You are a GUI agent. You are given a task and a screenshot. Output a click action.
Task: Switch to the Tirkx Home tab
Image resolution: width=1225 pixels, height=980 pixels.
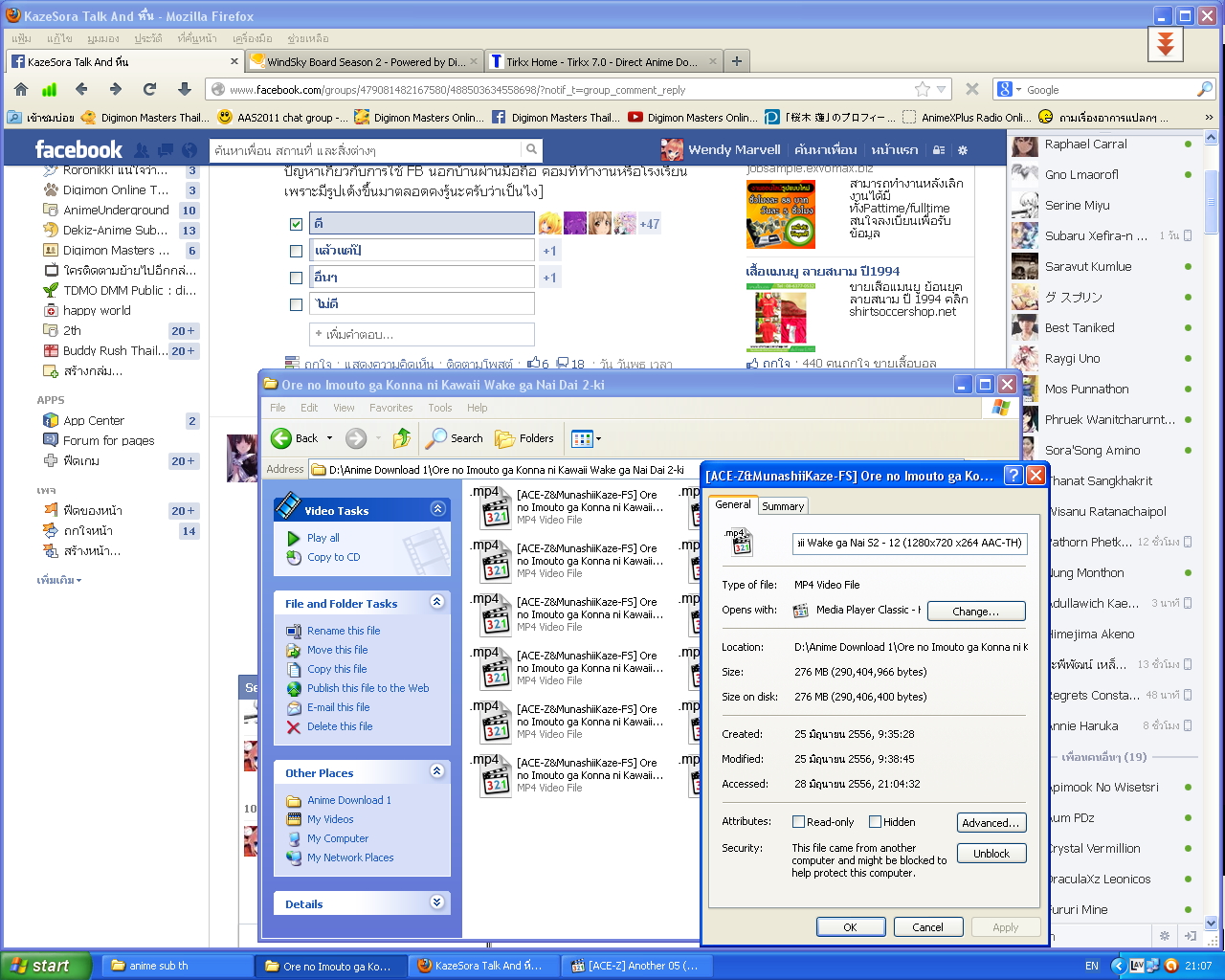[604, 61]
